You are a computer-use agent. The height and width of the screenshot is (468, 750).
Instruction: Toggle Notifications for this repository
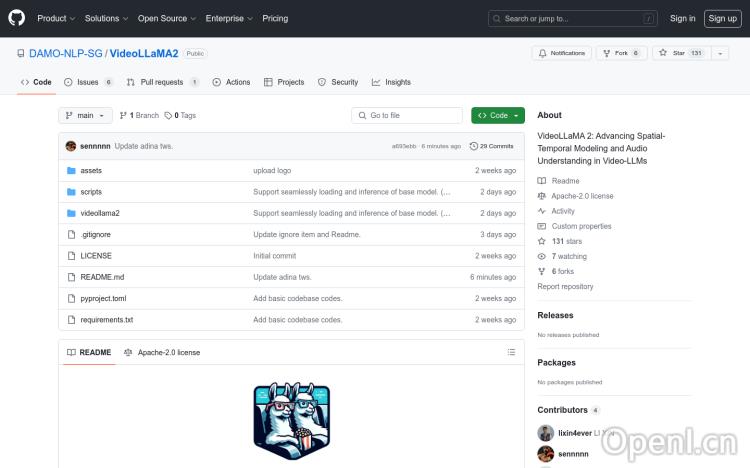[x=561, y=53]
